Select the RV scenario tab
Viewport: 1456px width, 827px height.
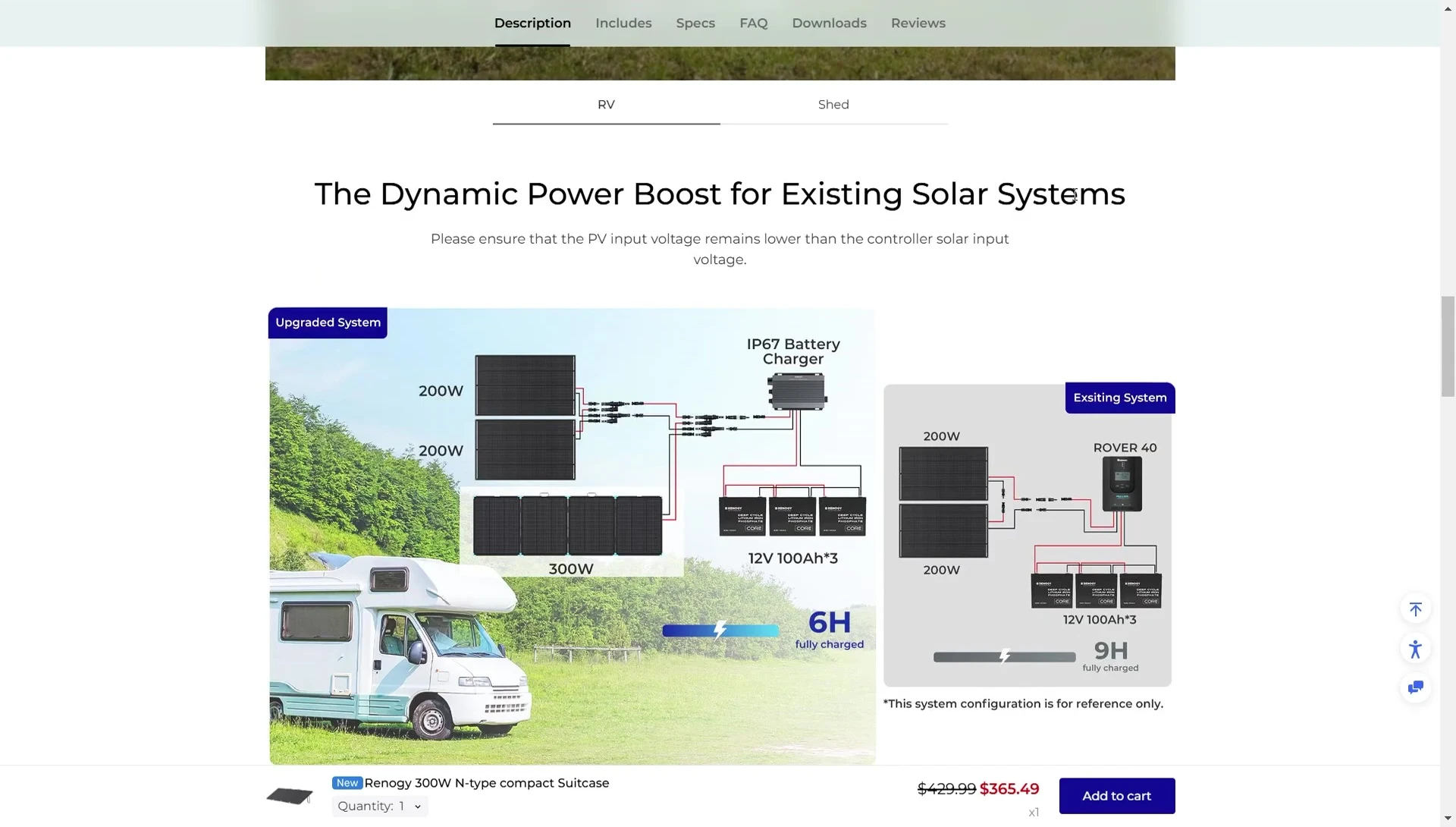(606, 105)
